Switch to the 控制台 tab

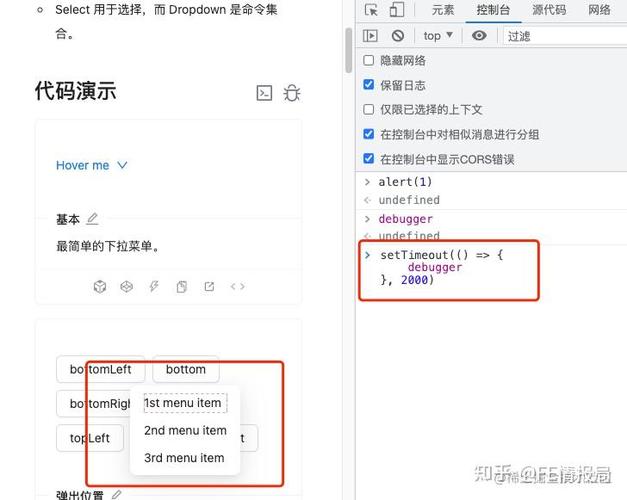point(493,10)
